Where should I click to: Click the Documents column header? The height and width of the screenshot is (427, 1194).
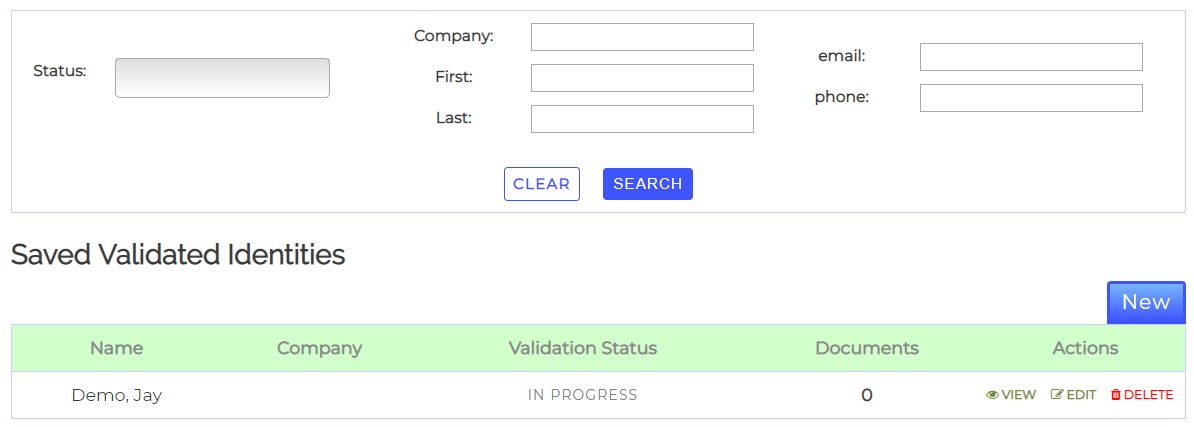(866, 348)
